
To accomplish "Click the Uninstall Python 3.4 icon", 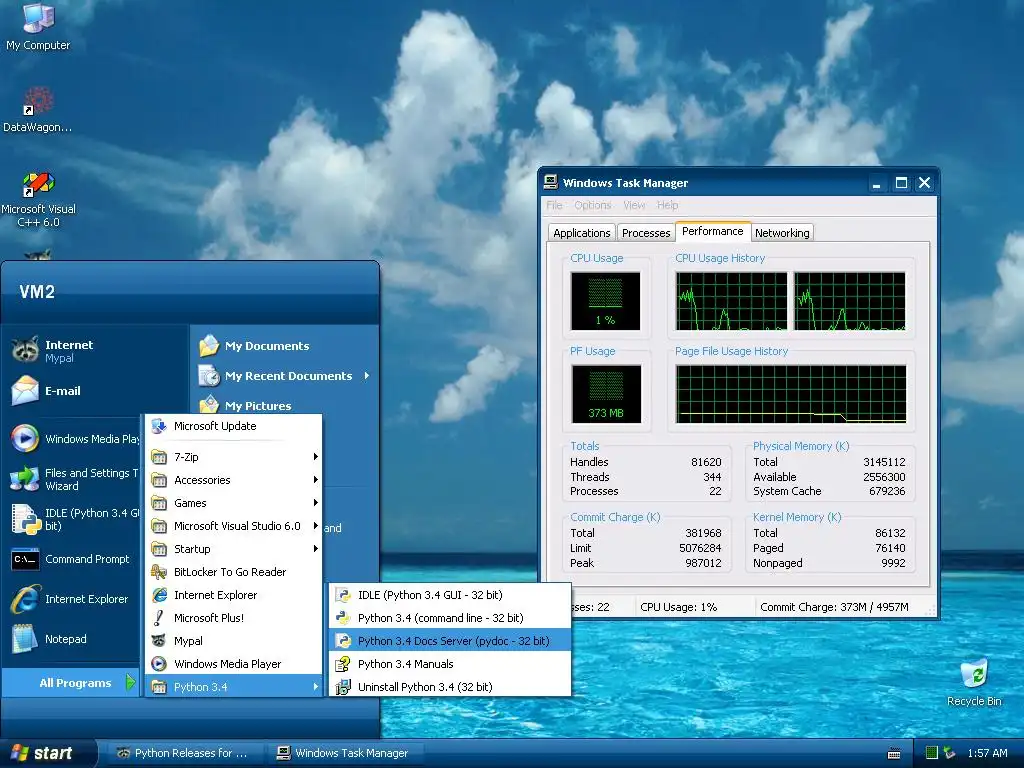I will coord(343,687).
